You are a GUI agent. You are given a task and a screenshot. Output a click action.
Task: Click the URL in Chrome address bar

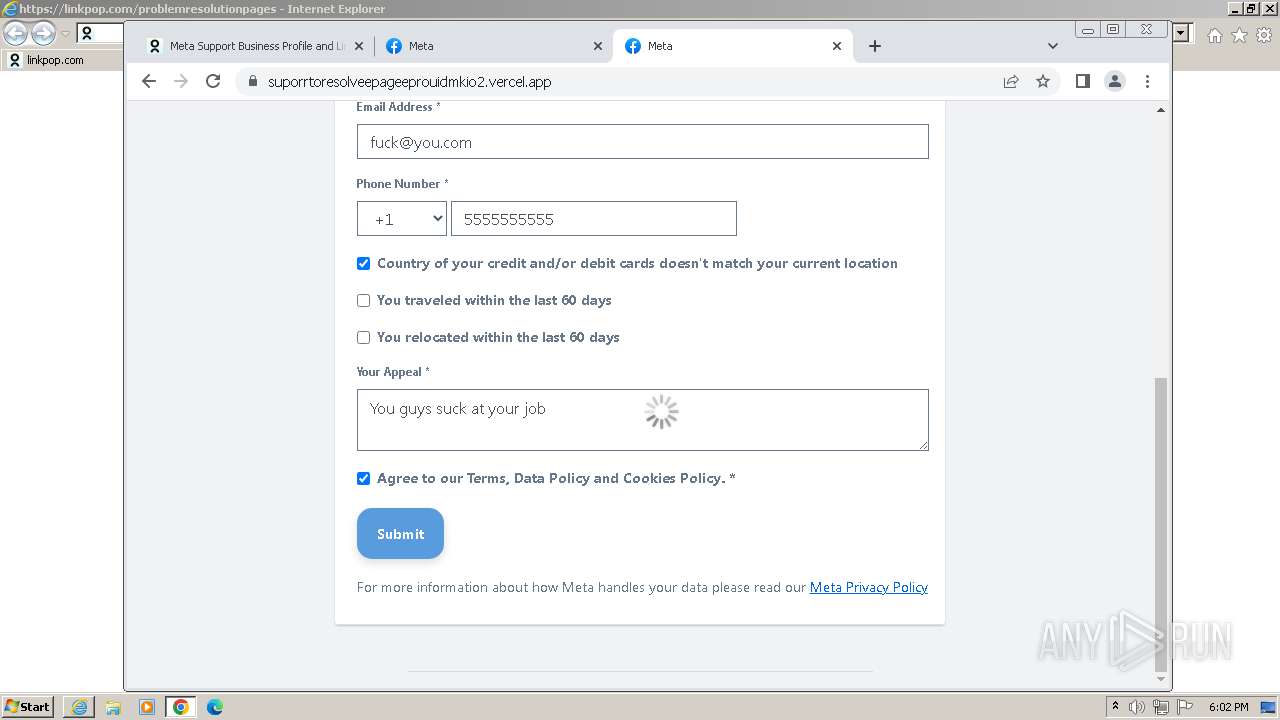pyautogui.click(x=409, y=82)
